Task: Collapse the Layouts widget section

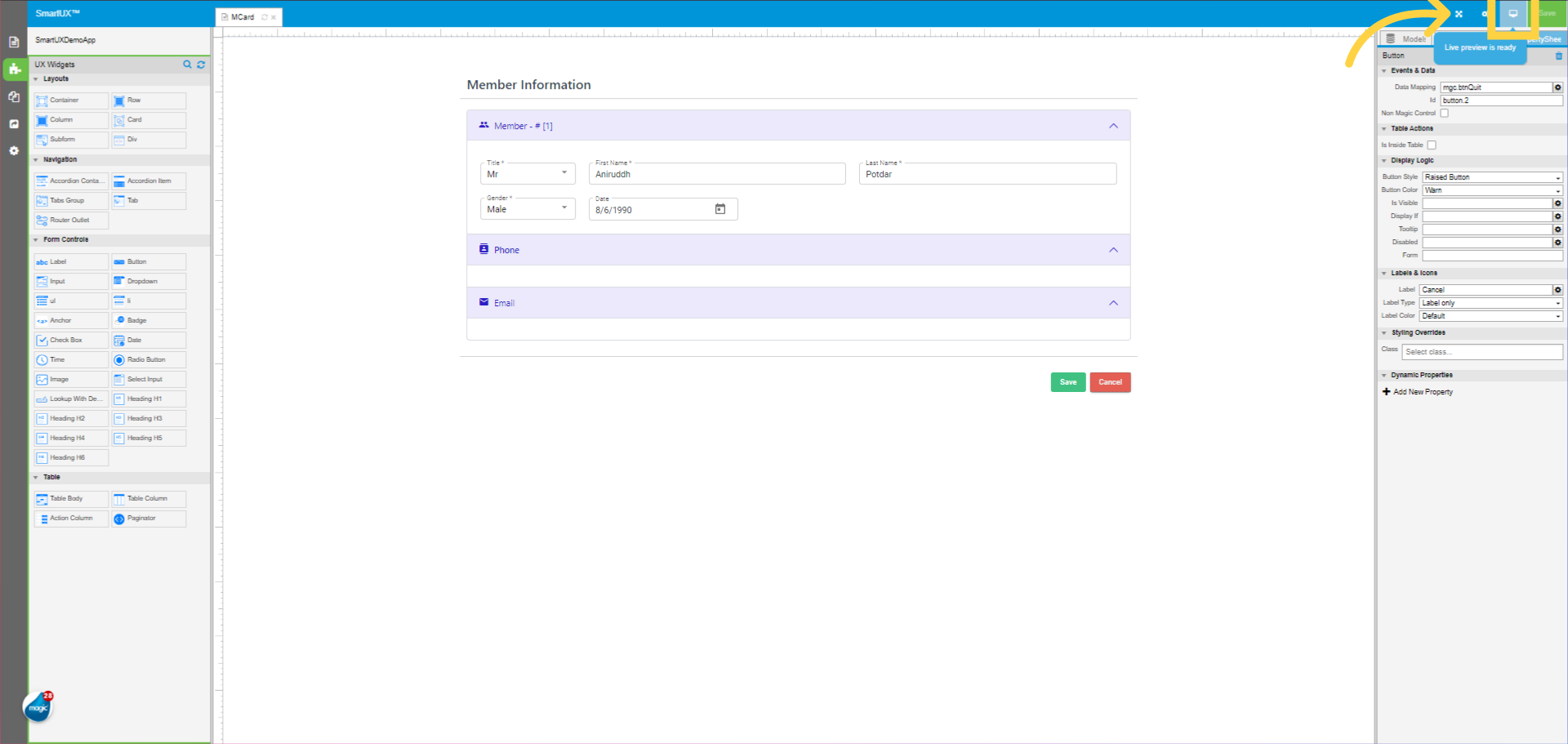Action: [x=36, y=79]
